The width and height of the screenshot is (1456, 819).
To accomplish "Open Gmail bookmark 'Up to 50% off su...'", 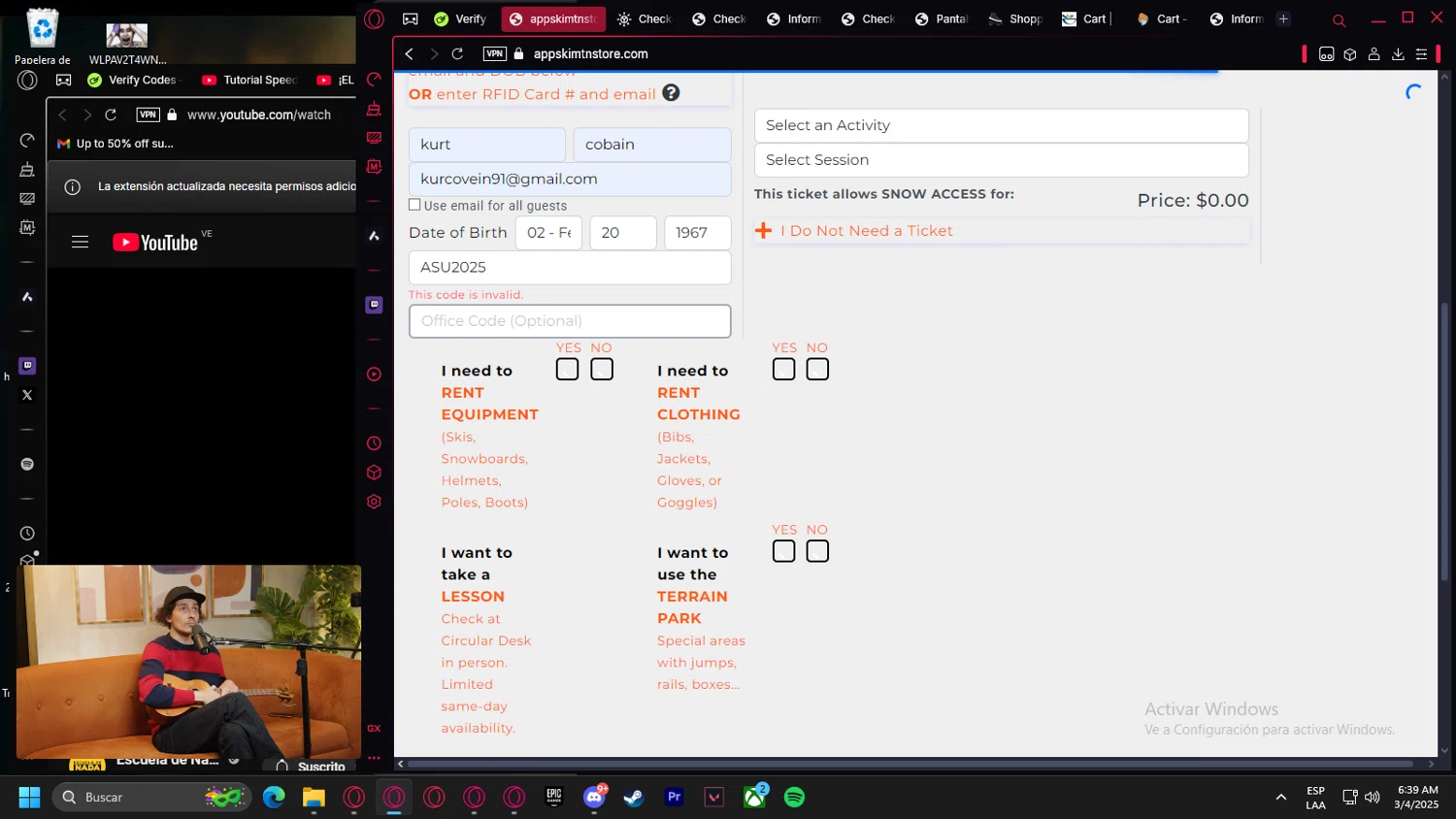I will 116,144.
